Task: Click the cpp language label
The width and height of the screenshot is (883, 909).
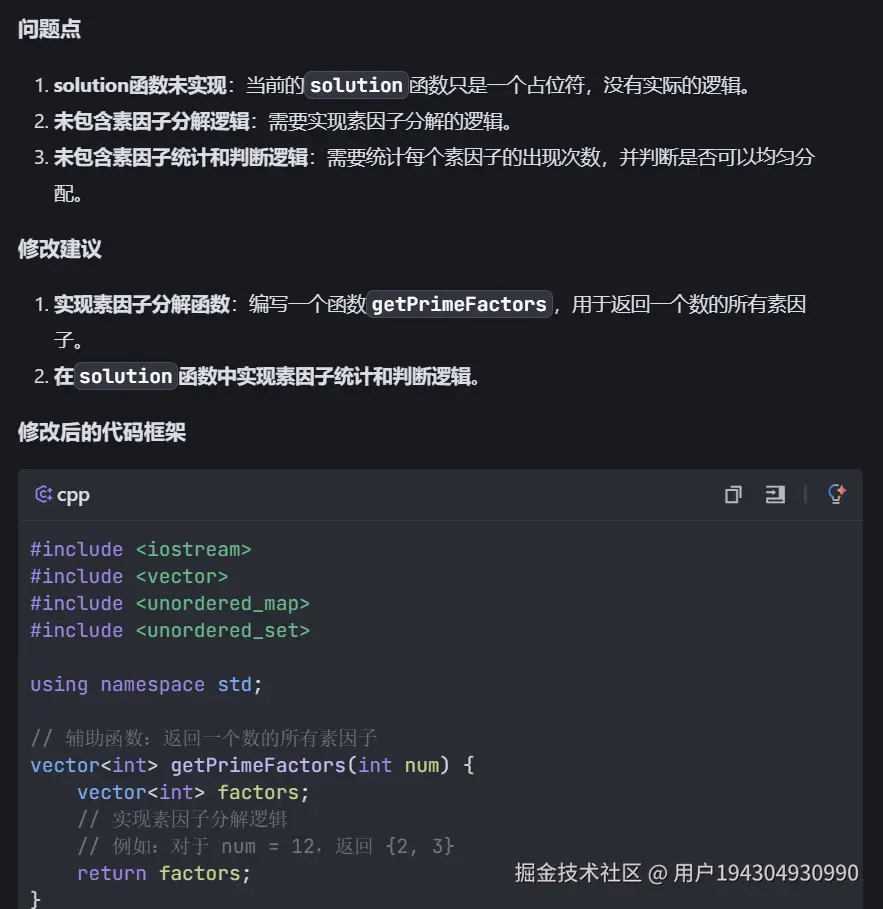Action: (x=73, y=495)
